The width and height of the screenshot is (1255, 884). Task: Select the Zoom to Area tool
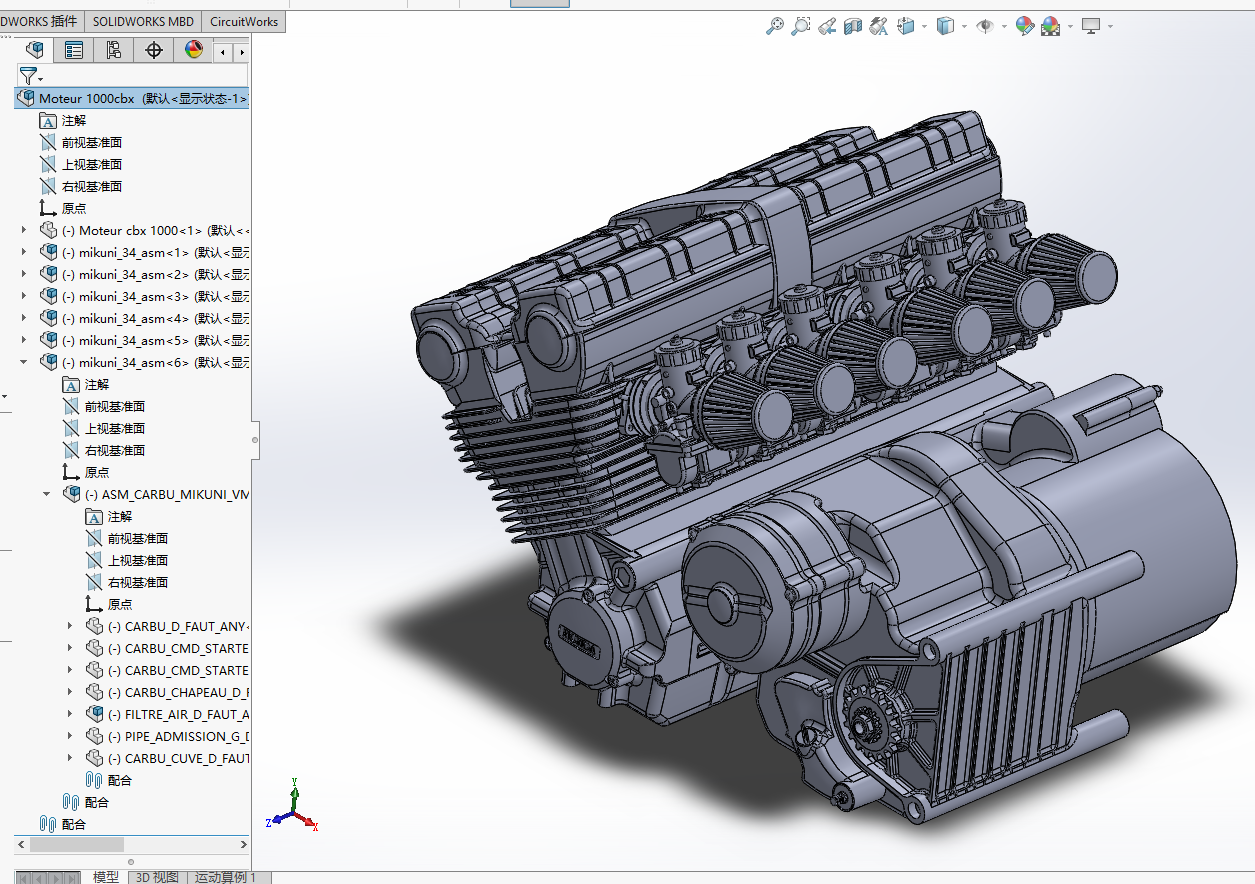click(x=801, y=27)
